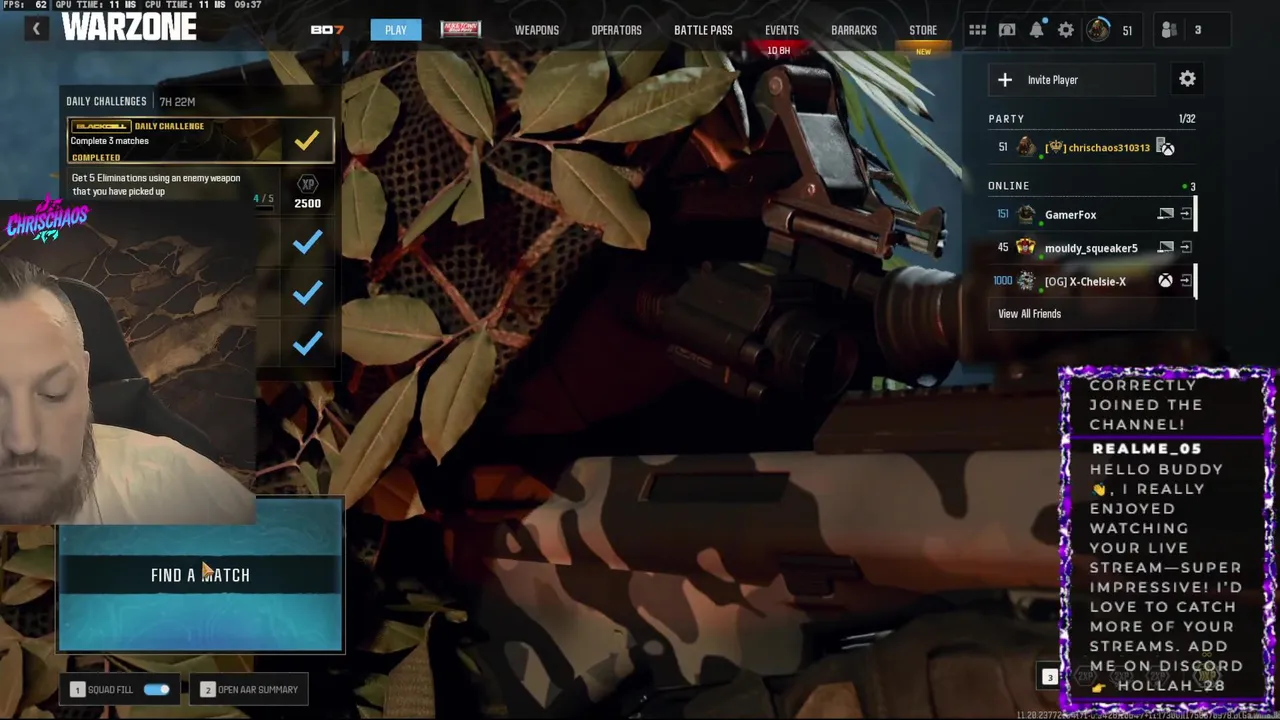1280x720 pixels.
Task: Click plus icon beside Invite Player
Action: (1005, 80)
